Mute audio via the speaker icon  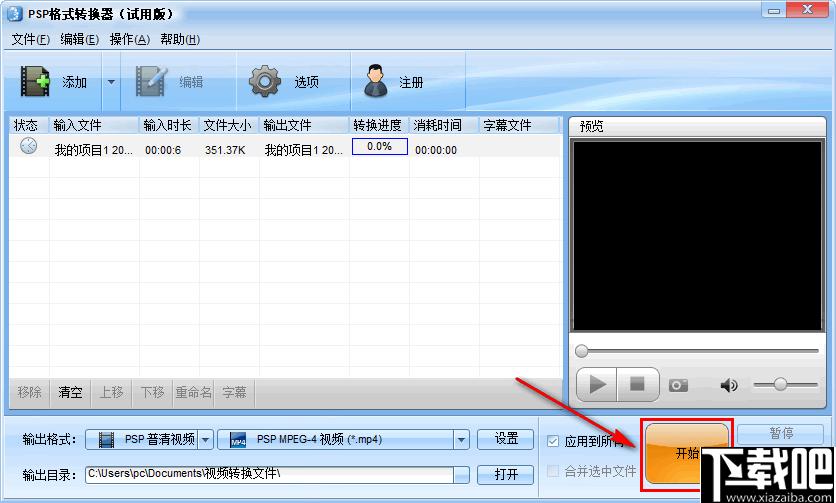coord(729,385)
